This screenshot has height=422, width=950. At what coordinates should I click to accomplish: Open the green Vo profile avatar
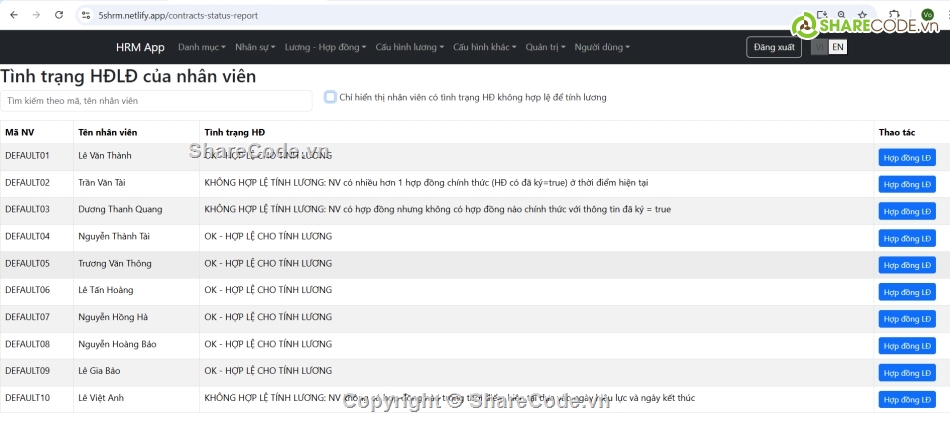click(927, 15)
